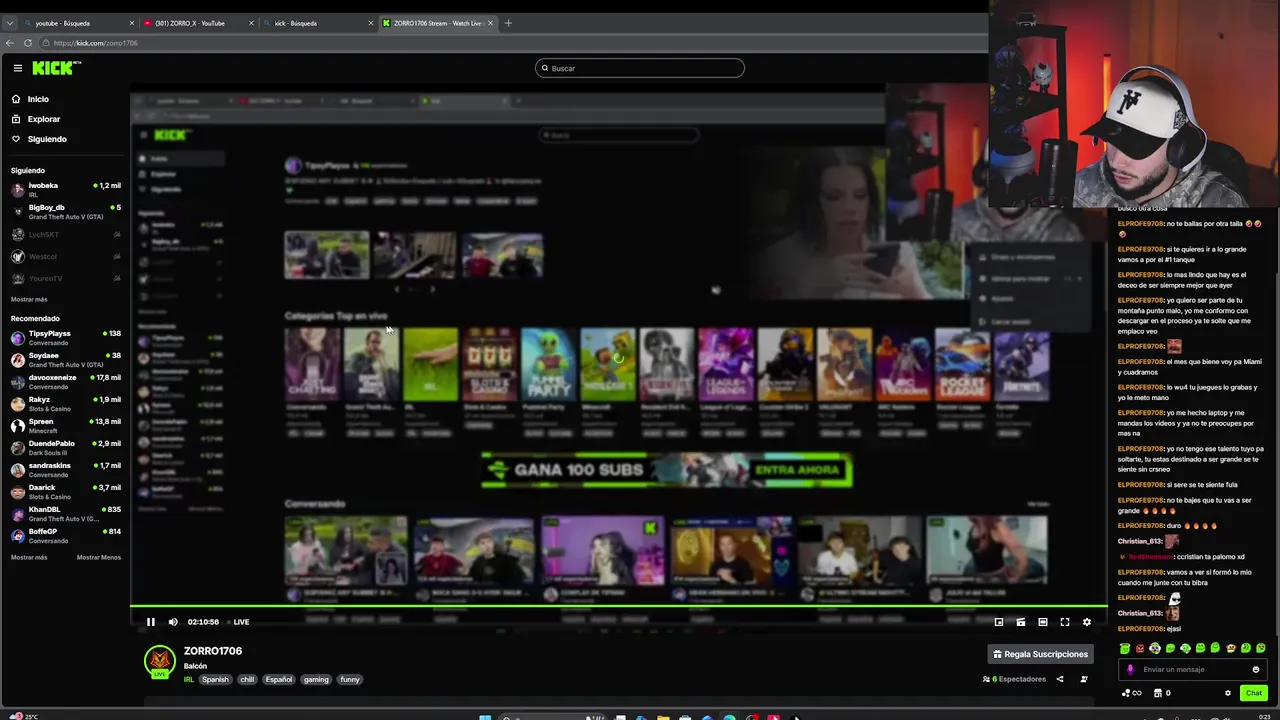The image size is (1280, 720).
Task: Focus the Buscar search field
Action: coord(640,68)
